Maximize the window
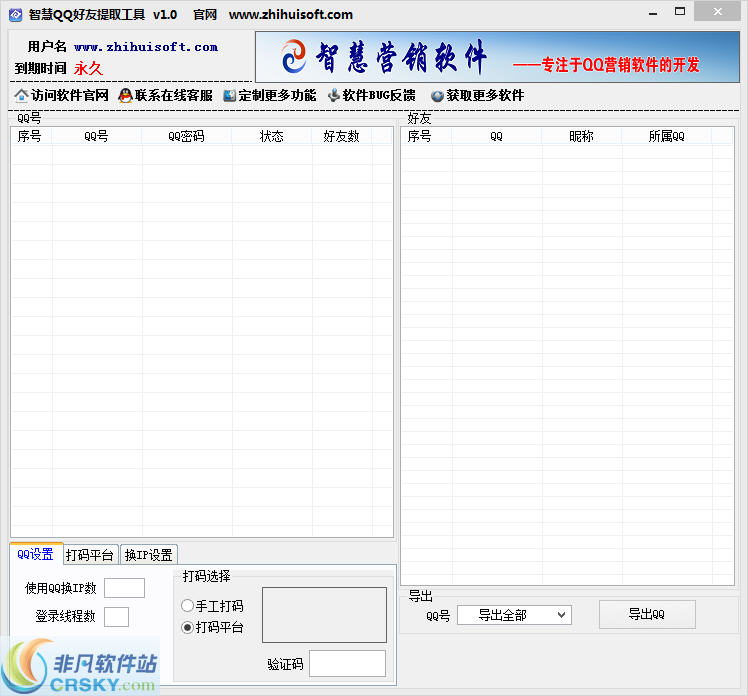 pos(680,12)
